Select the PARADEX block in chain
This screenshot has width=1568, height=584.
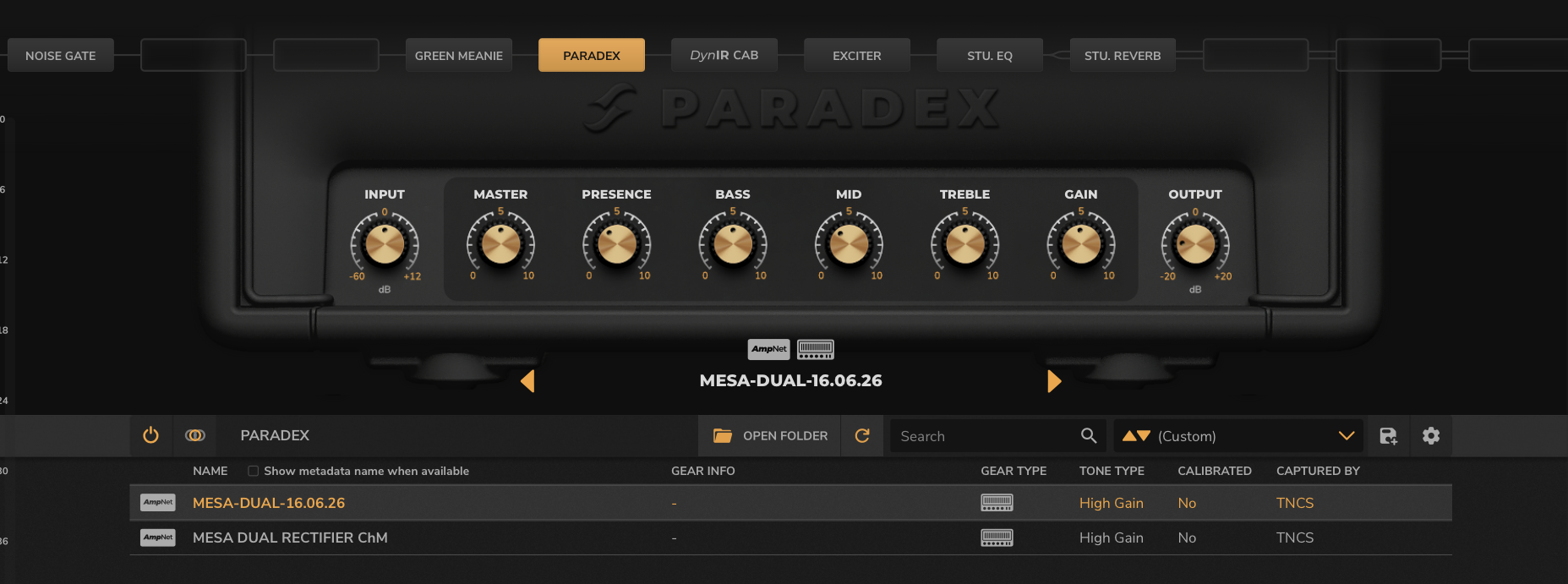[592, 55]
